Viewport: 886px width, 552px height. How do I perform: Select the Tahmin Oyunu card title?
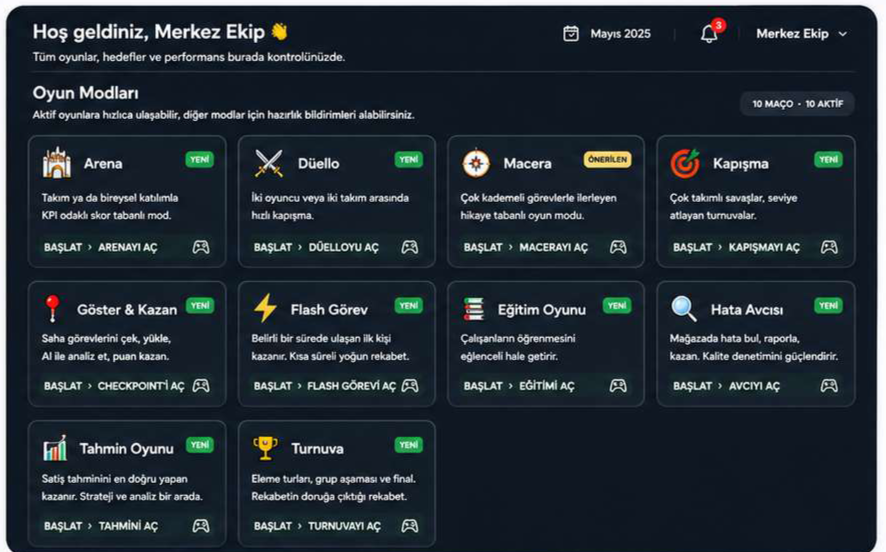pyautogui.click(x=127, y=449)
